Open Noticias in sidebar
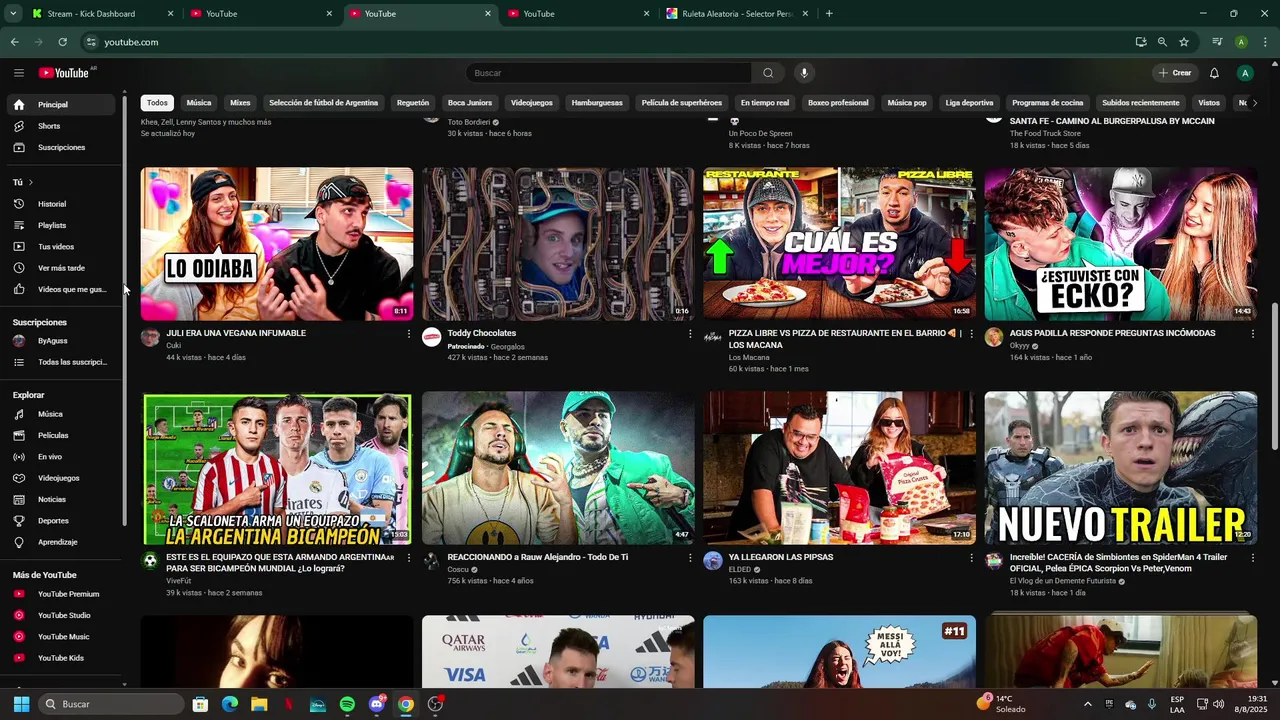This screenshot has height=720, width=1280. [x=62, y=499]
